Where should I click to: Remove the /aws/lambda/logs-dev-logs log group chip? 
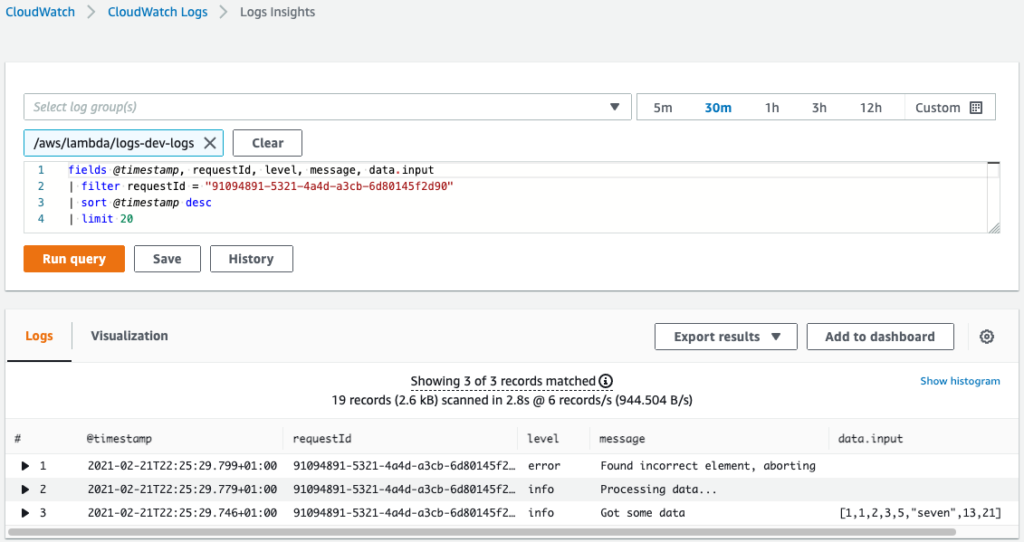tap(210, 143)
